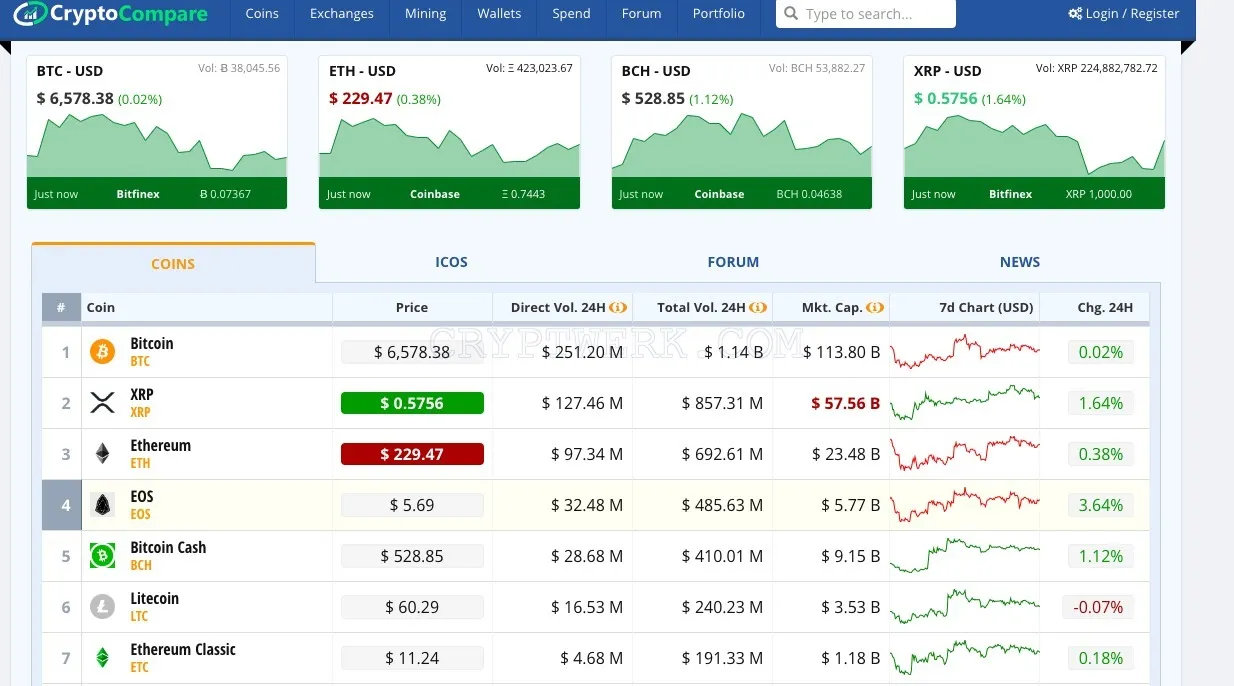Sort by the Coin column header
The image size is (1234, 686).
101,308
